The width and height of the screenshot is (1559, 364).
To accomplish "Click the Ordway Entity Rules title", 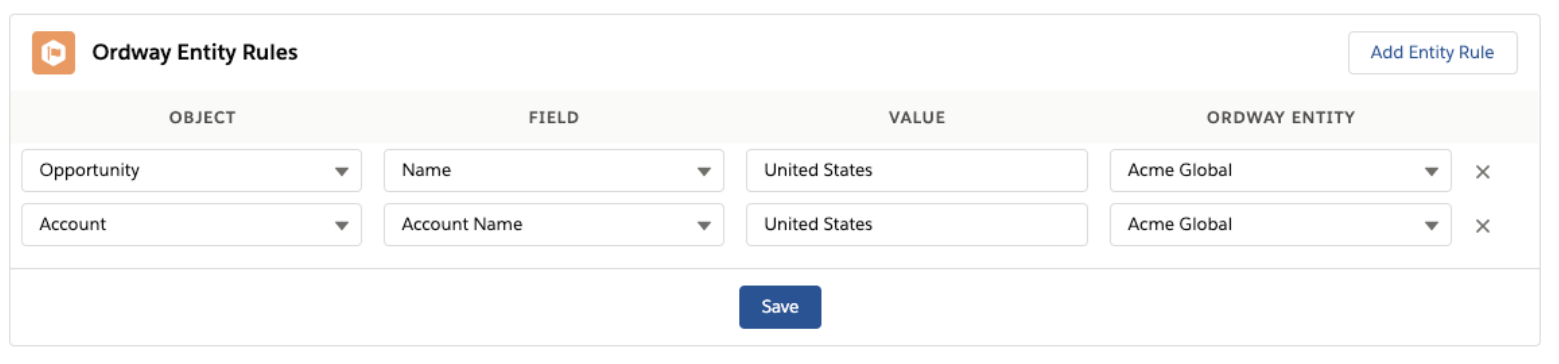I will (x=195, y=54).
